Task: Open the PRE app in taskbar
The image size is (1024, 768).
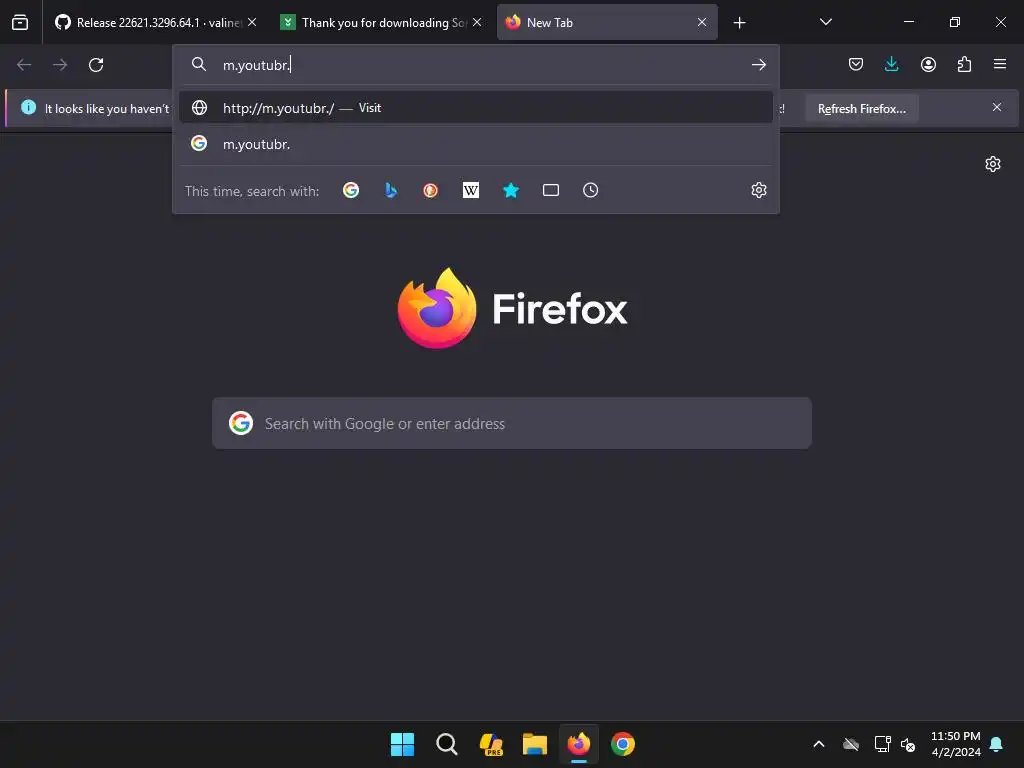Action: [x=491, y=744]
